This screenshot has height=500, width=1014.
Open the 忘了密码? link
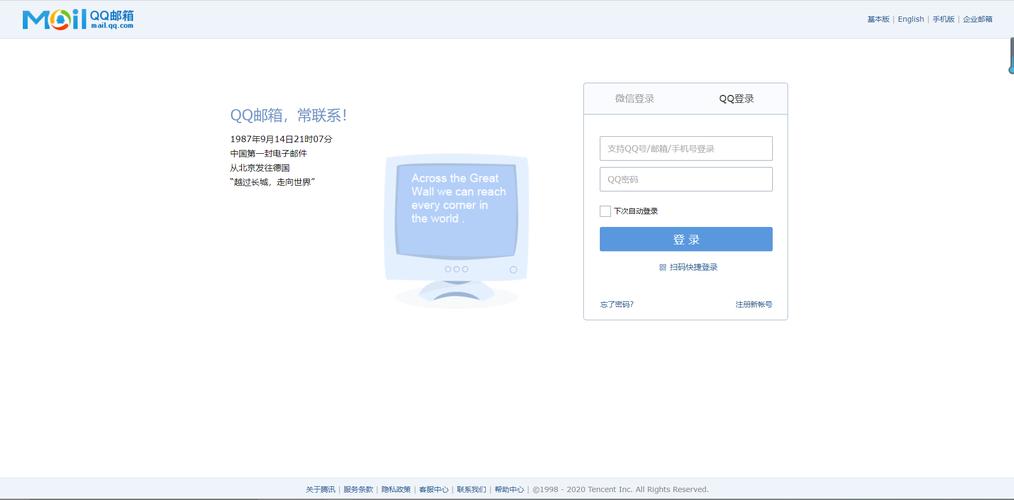click(x=617, y=304)
